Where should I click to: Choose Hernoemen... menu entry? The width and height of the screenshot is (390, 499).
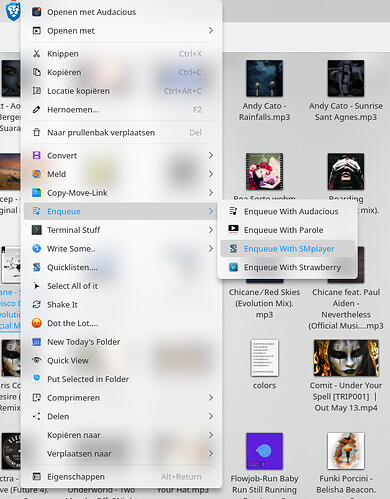[121, 110]
